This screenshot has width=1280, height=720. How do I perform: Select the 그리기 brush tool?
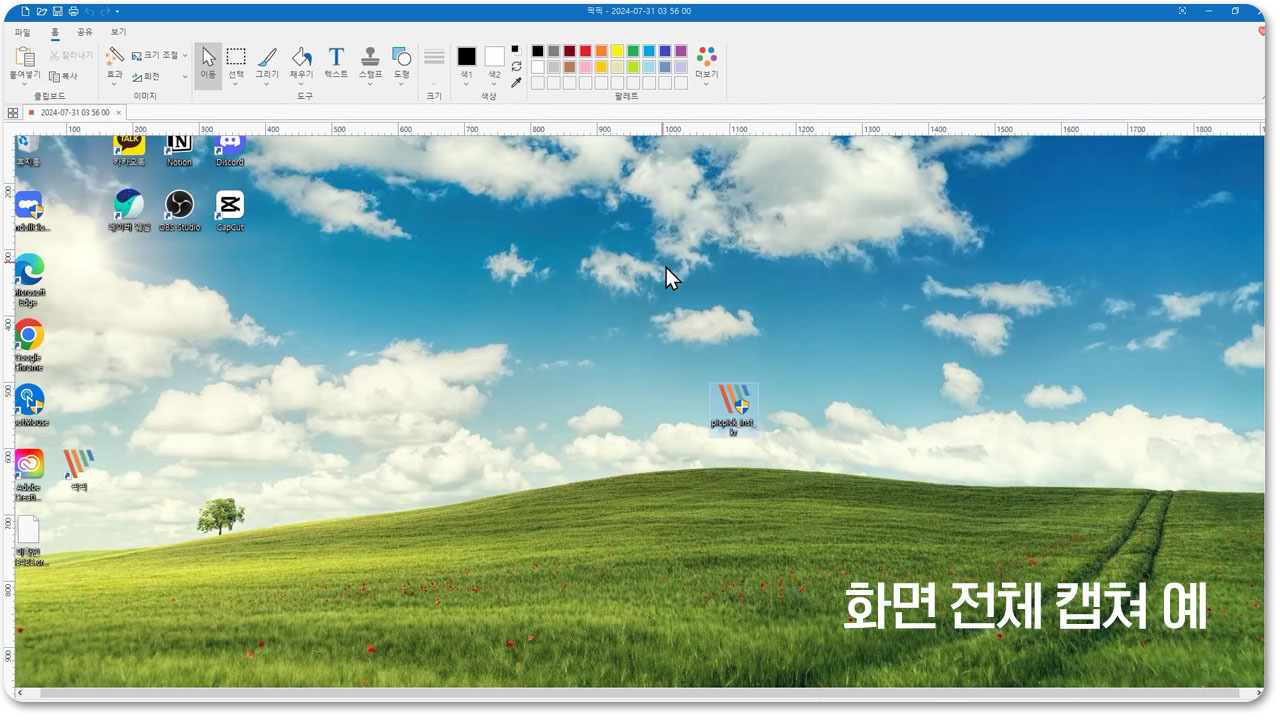267,57
